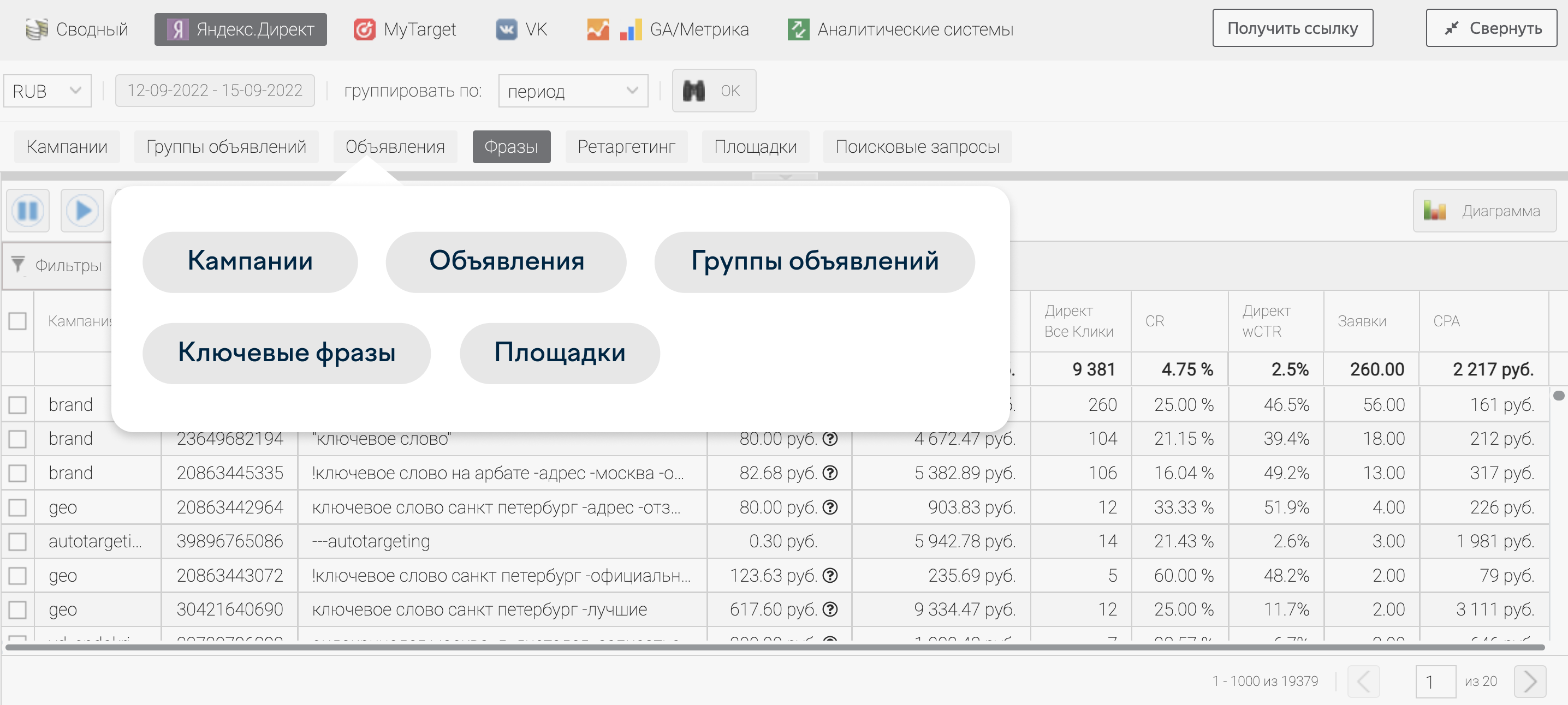Go to the previous page arrow
Screen dimensions: 1568x705
tap(1363, 682)
